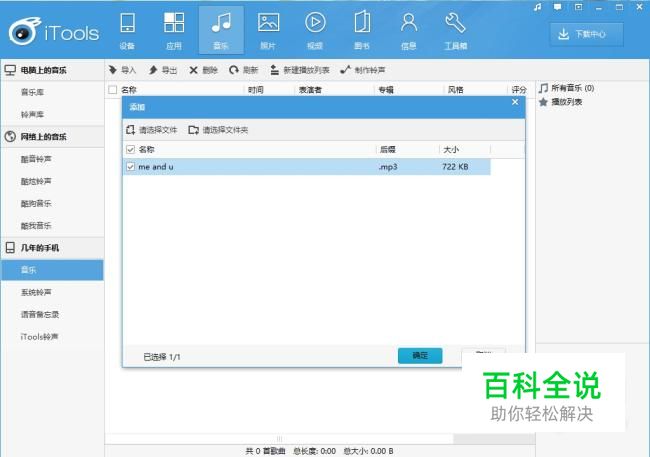Sort main list by Album (专辑) column

point(386,90)
